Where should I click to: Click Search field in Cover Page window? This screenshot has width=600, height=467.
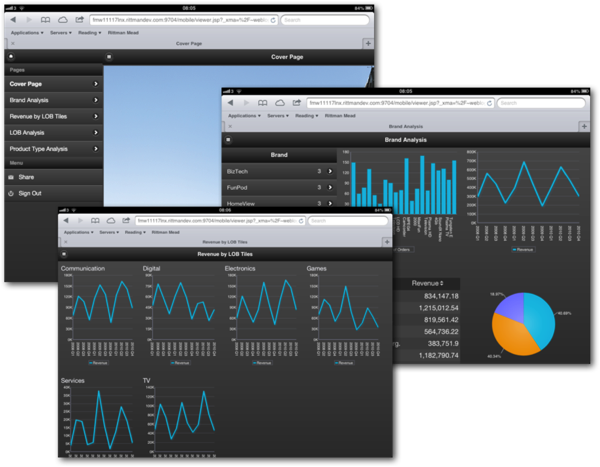[325, 20]
